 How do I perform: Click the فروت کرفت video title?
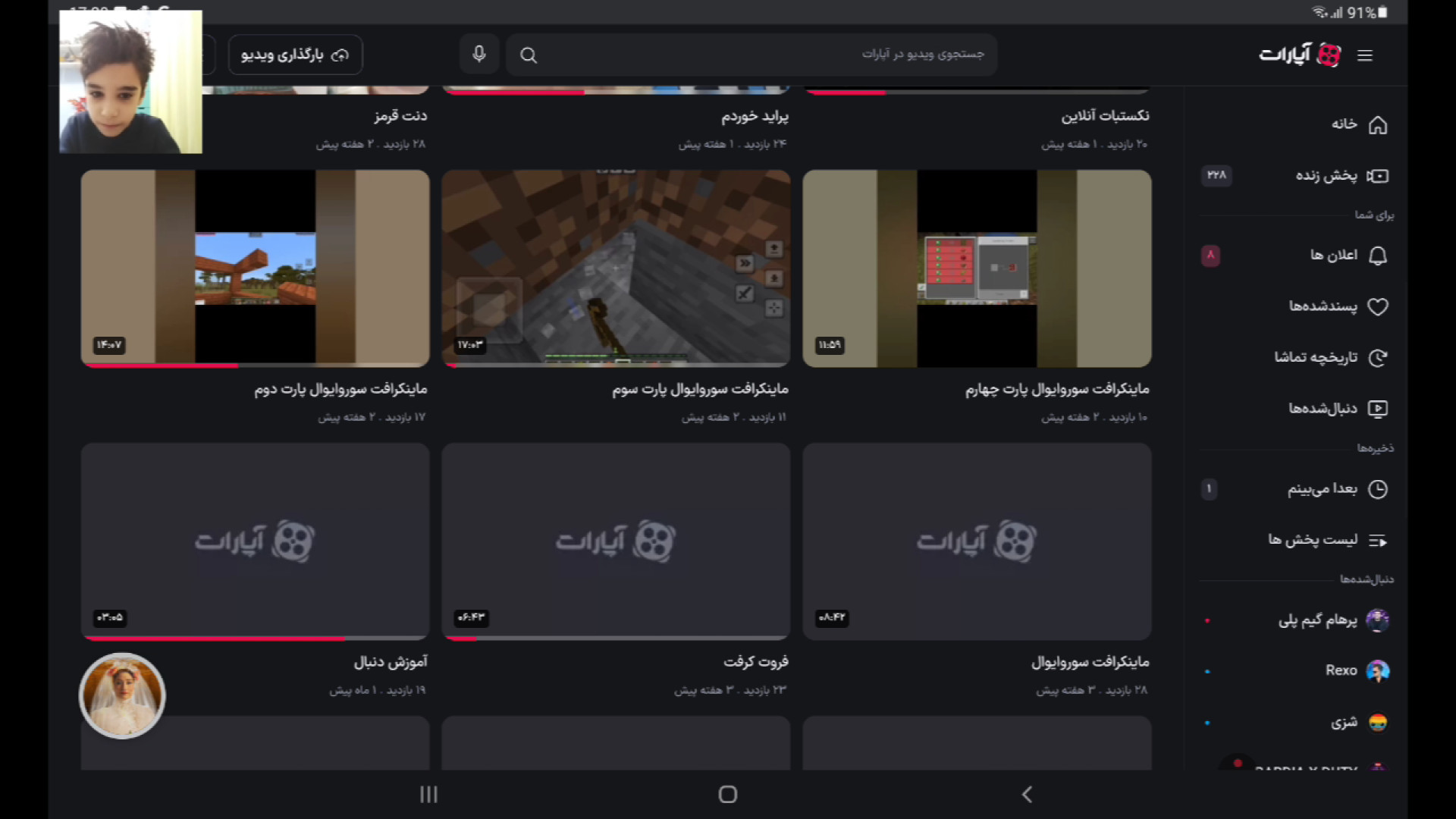coord(756,662)
